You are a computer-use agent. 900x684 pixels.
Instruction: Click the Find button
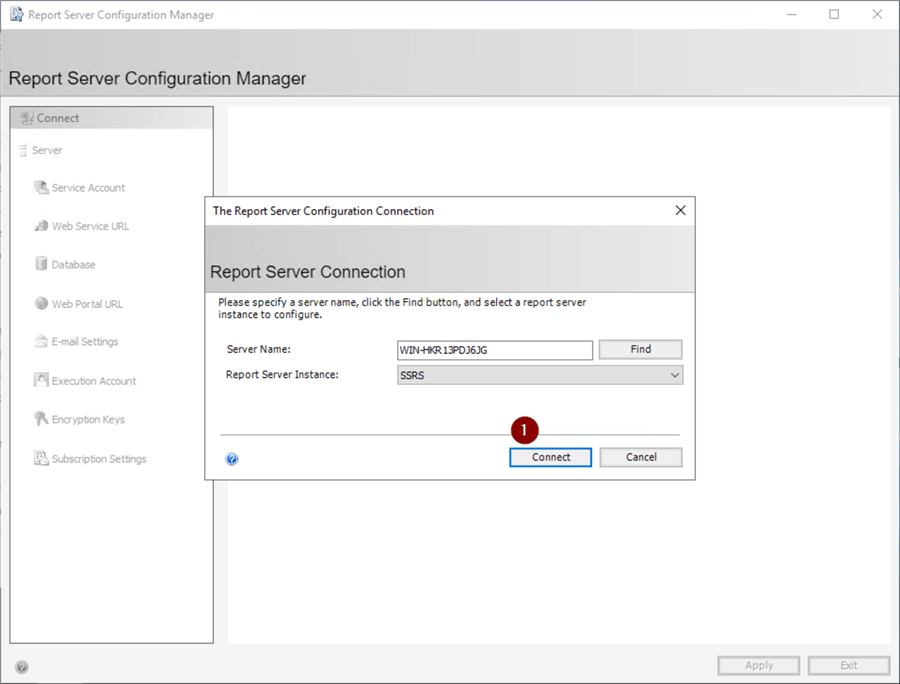tap(640, 350)
